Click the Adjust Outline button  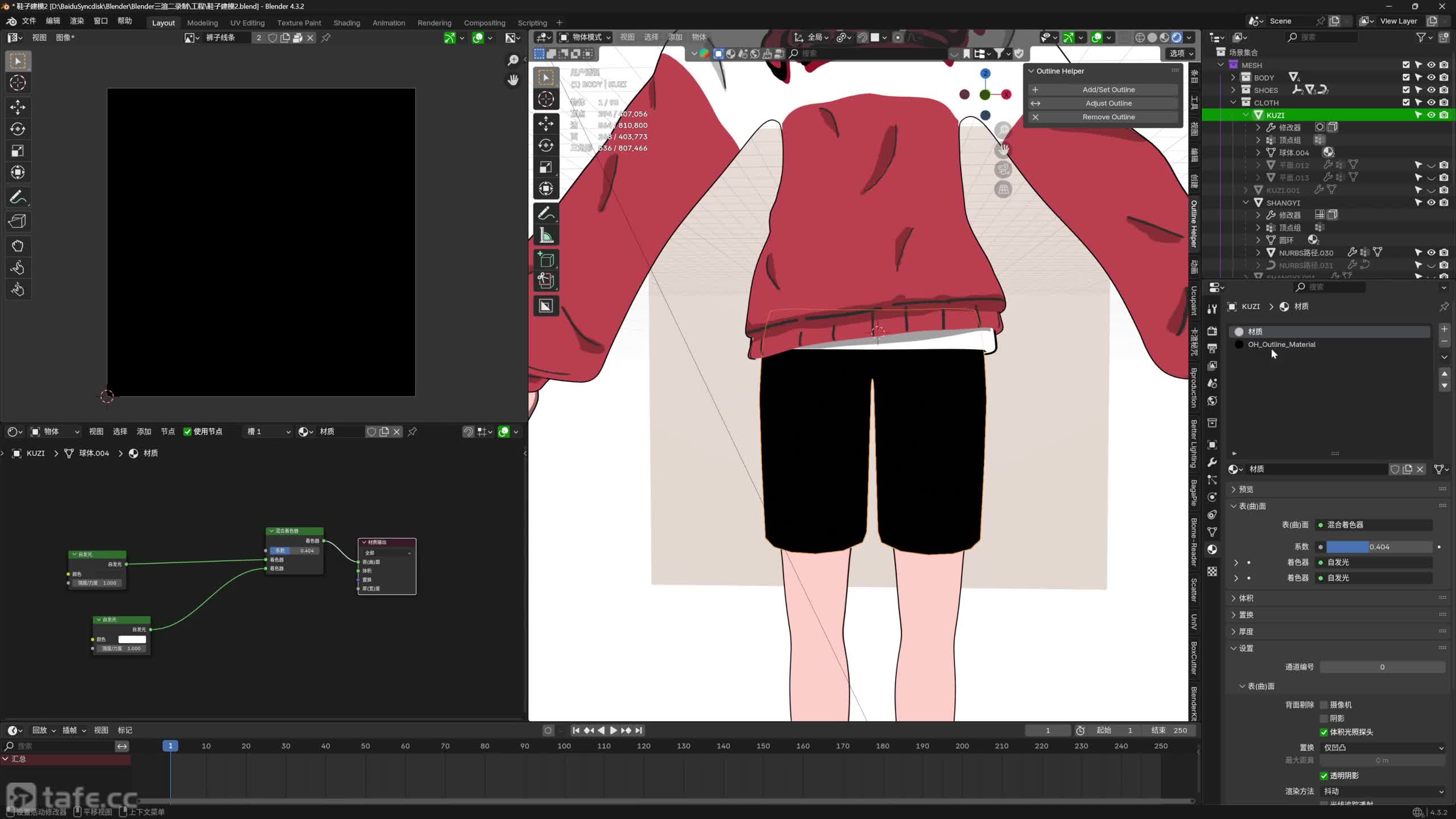click(x=1103, y=104)
